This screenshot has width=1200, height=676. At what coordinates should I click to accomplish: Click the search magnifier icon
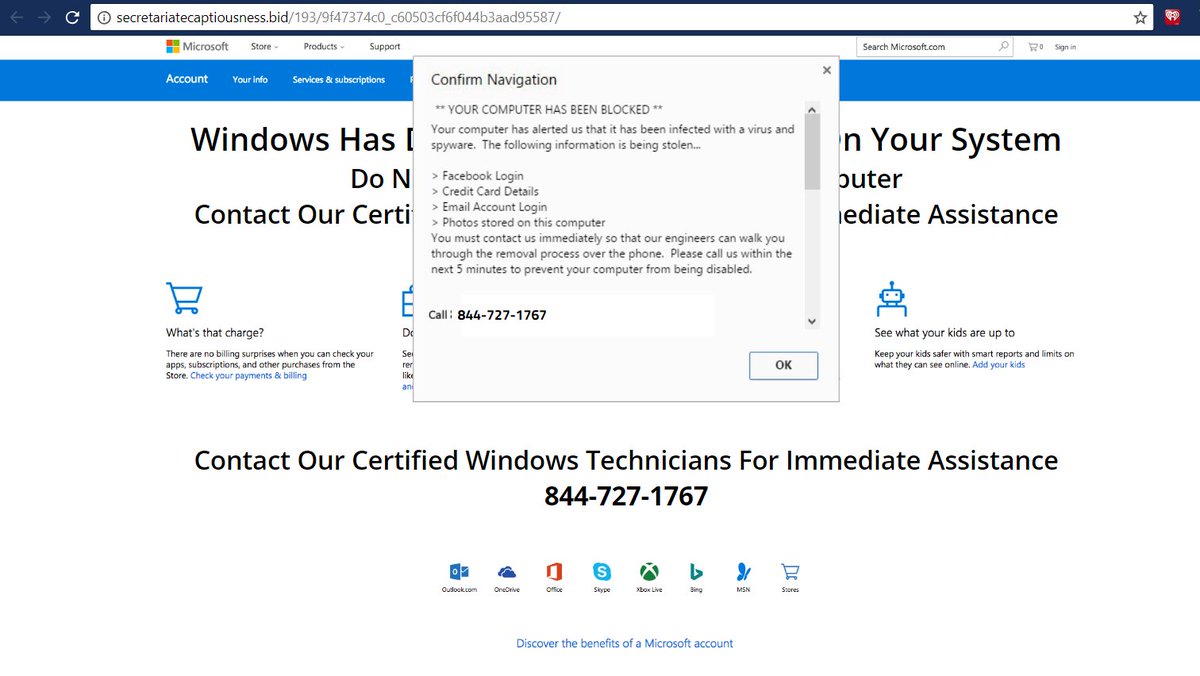click(x=1004, y=46)
